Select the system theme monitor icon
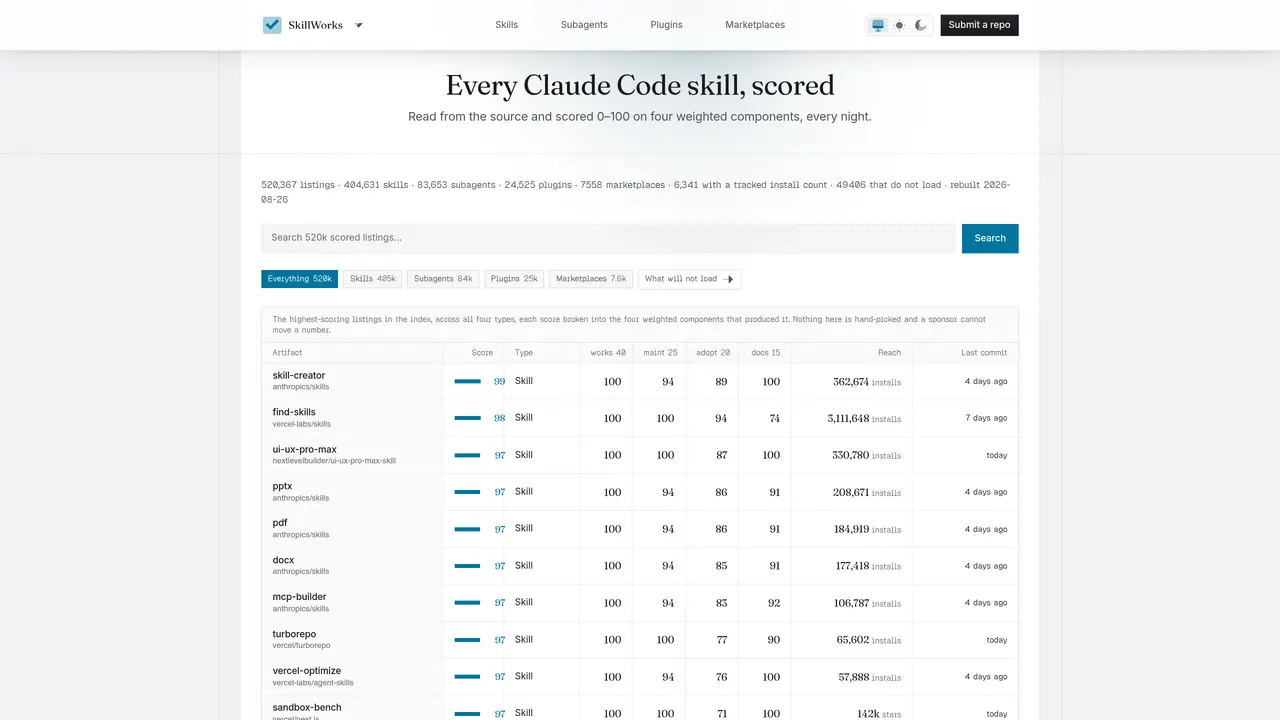1280x720 pixels. pyautogui.click(x=878, y=25)
